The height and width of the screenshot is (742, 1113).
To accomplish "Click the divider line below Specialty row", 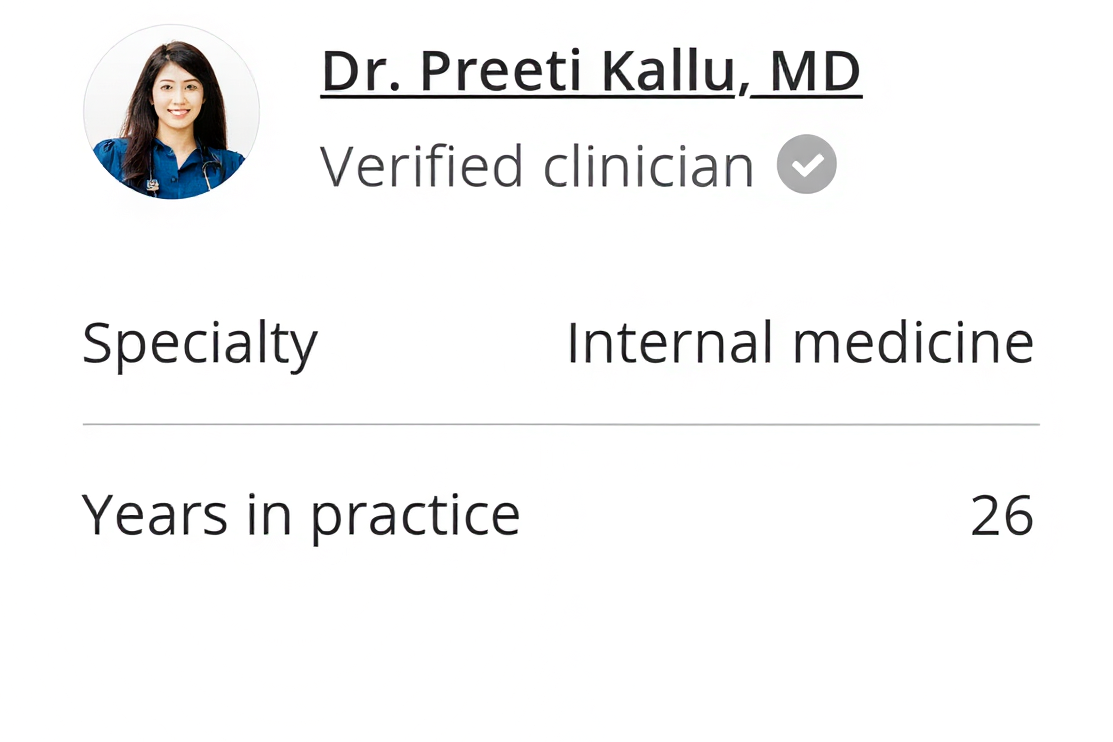I will coord(561,425).
